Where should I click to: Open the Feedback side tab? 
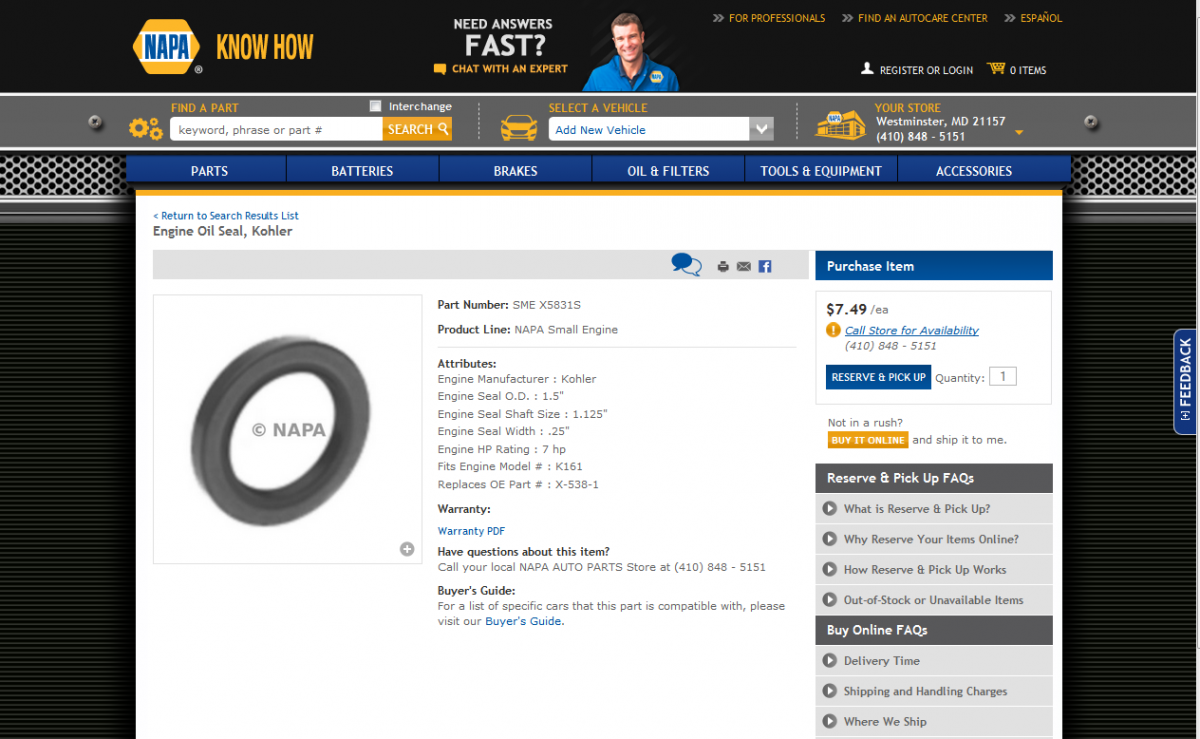point(1185,381)
